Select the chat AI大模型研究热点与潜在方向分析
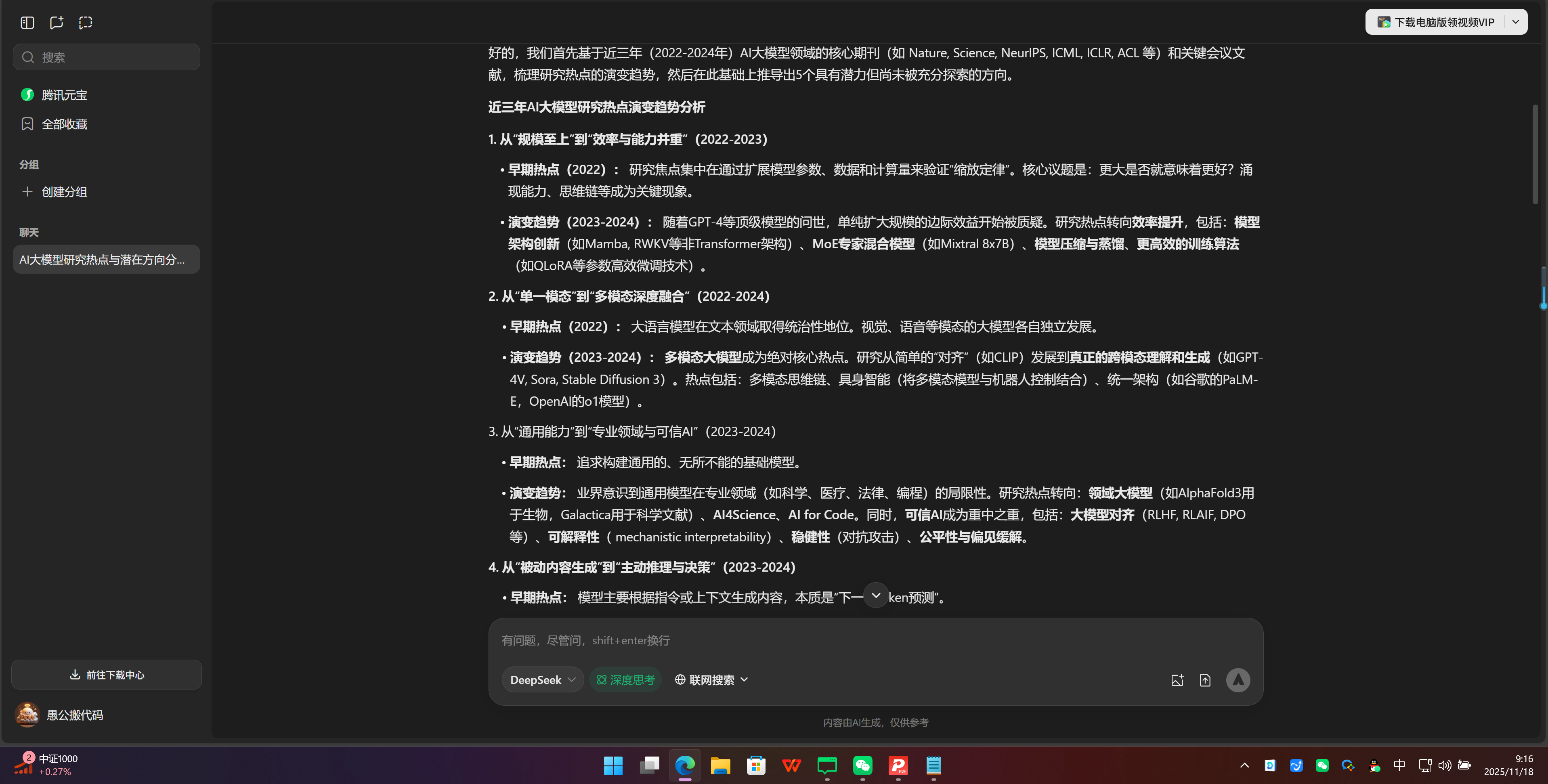 (x=106, y=260)
